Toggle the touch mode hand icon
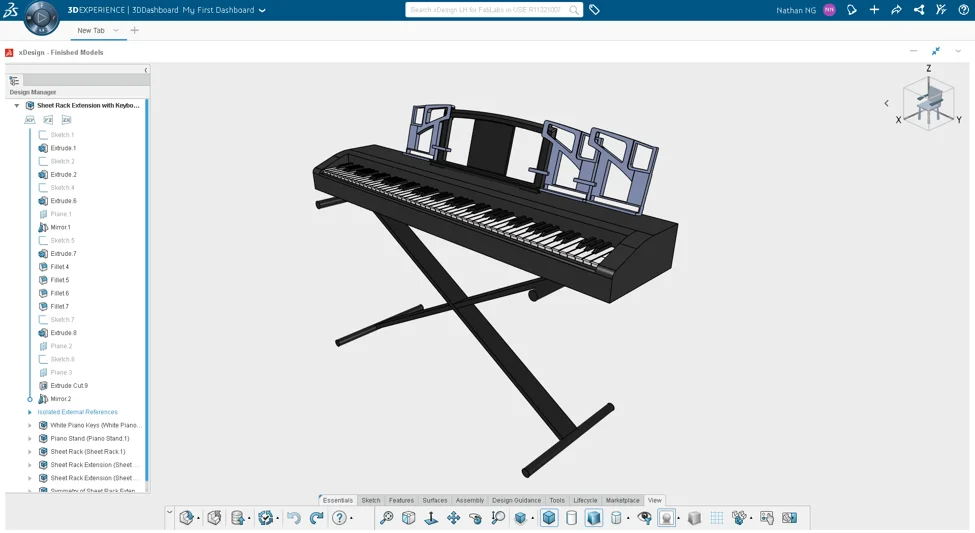The image size is (975, 533). pyautogui.click(x=767, y=517)
